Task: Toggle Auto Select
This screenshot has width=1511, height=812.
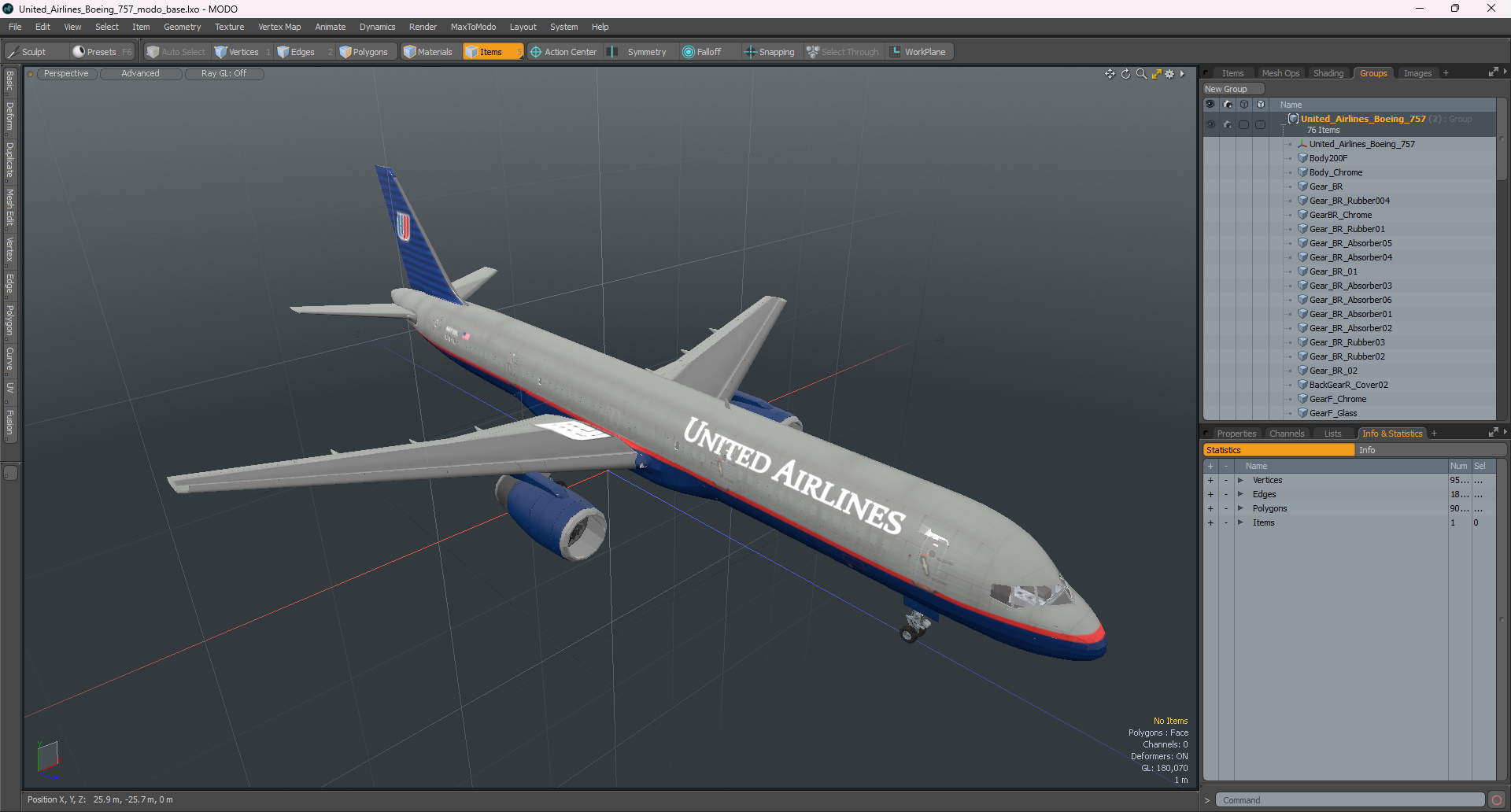Action: [x=177, y=52]
